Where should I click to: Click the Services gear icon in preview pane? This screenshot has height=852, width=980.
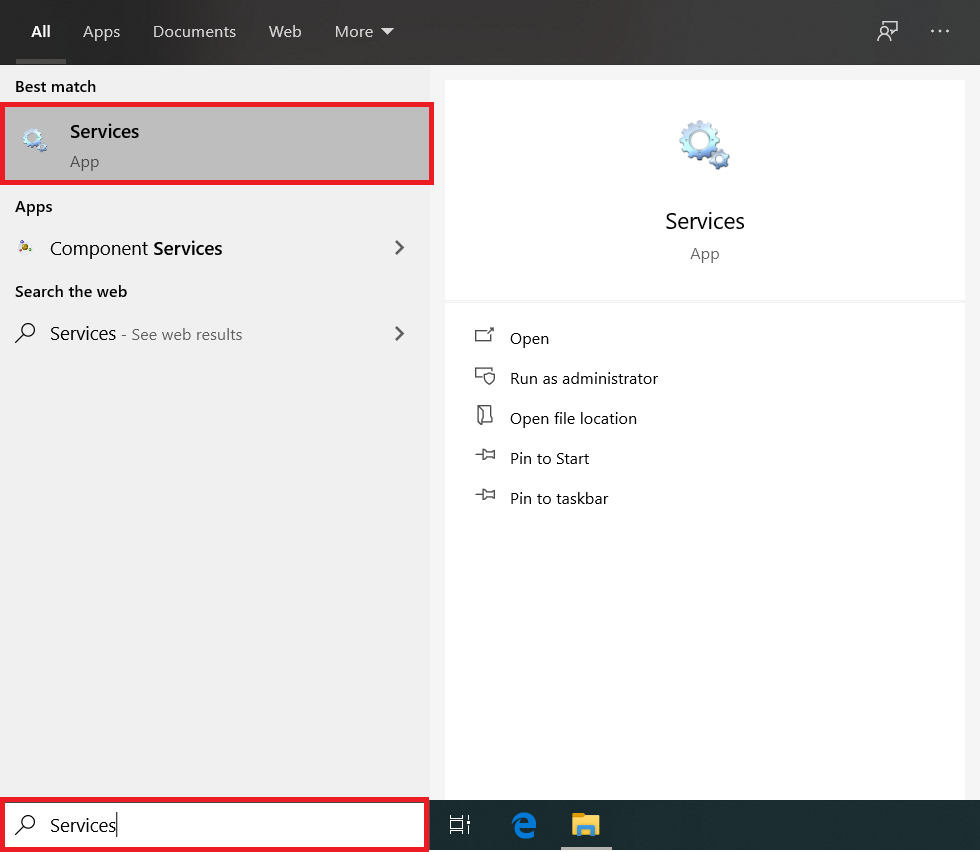point(704,145)
